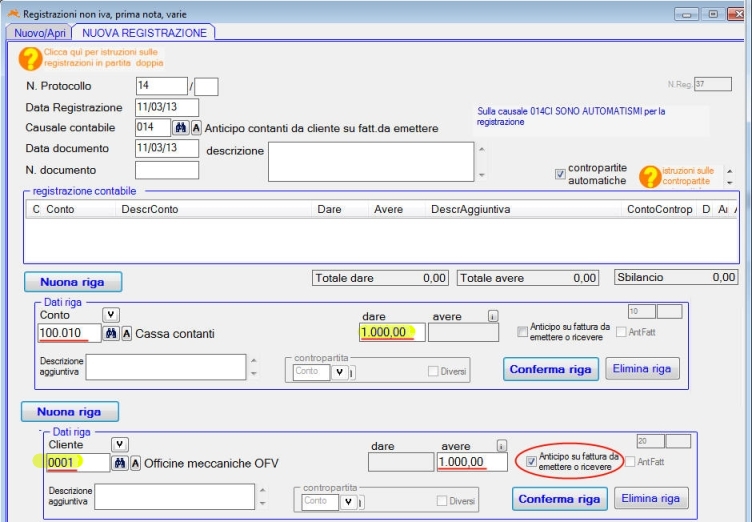Confirm the Cassa contanti row with Conferma riga

551,369
